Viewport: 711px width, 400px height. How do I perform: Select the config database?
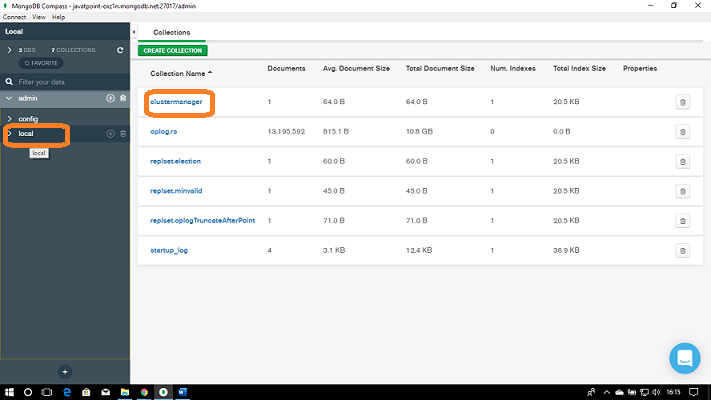point(28,119)
